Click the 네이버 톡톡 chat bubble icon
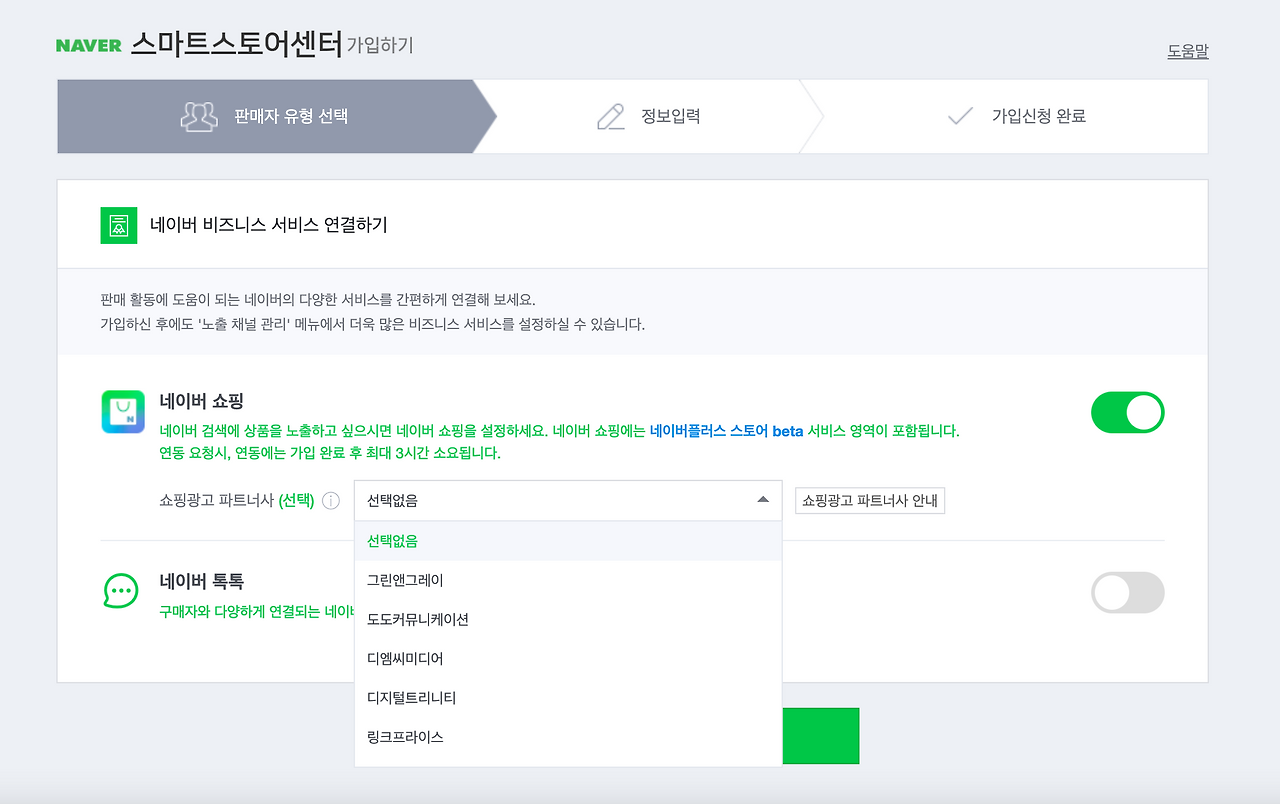This screenshot has width=1280, height=804. (121, 590)
